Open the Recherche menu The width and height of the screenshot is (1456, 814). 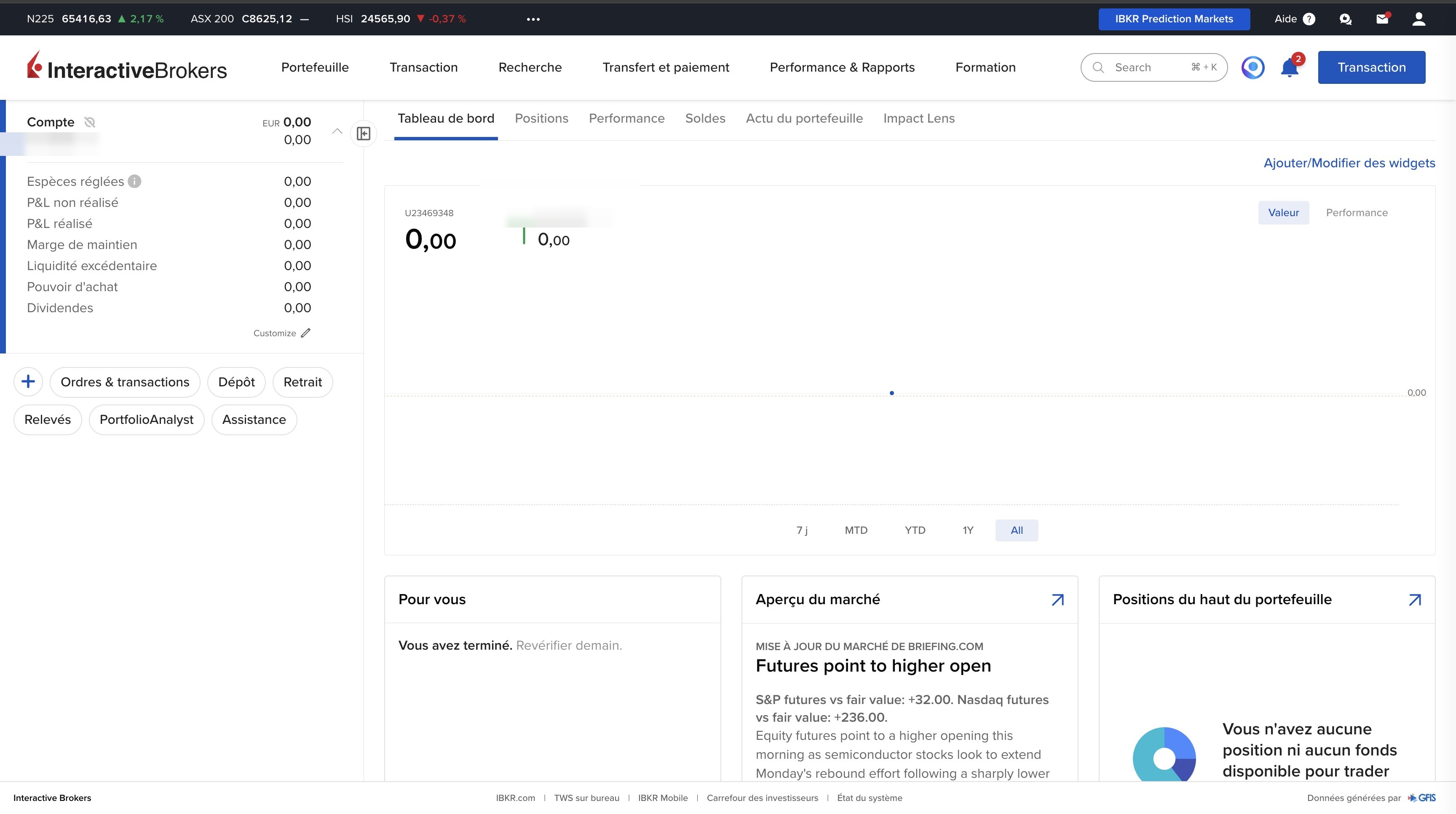coord(530,67)
